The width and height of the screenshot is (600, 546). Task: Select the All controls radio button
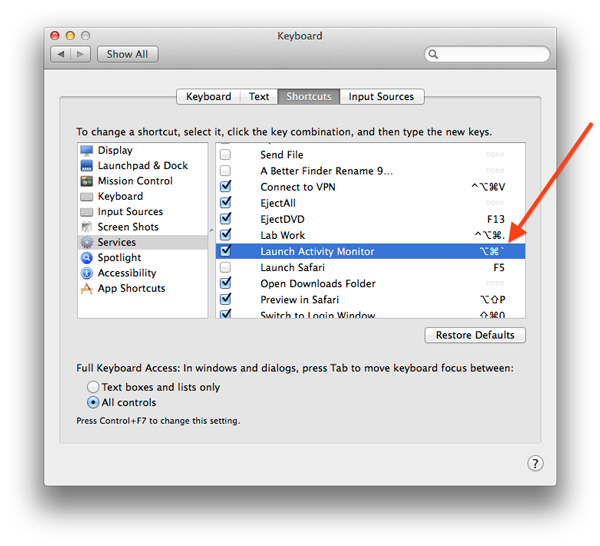[x=93, y=403]
